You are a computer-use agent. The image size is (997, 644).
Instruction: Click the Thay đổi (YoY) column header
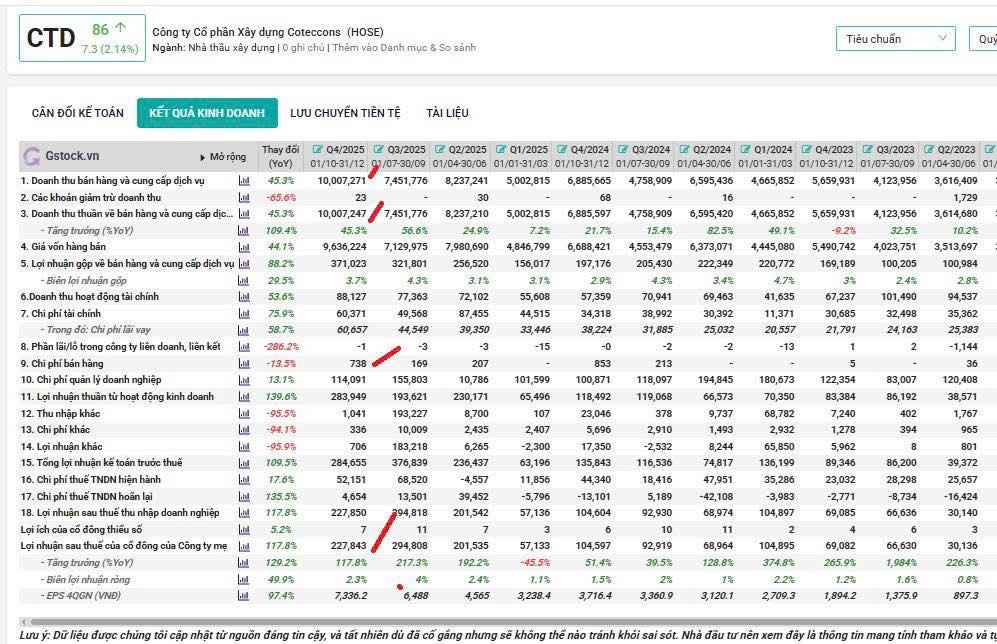[x=280, y=156]
